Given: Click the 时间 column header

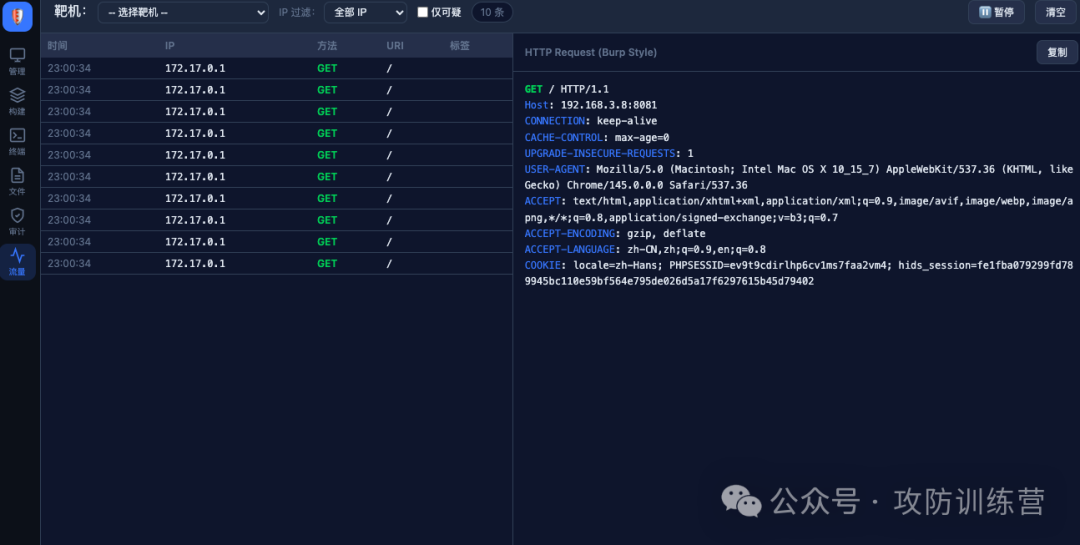Looking at the screenshot, I should [57, 45].
